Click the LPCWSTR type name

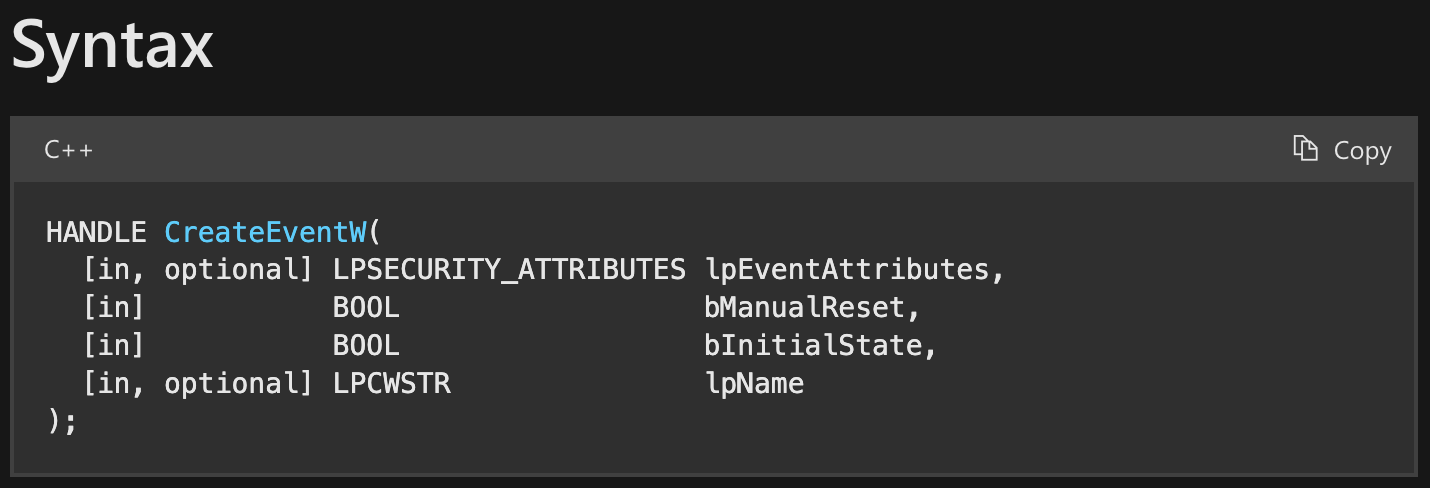click(391, 383)
